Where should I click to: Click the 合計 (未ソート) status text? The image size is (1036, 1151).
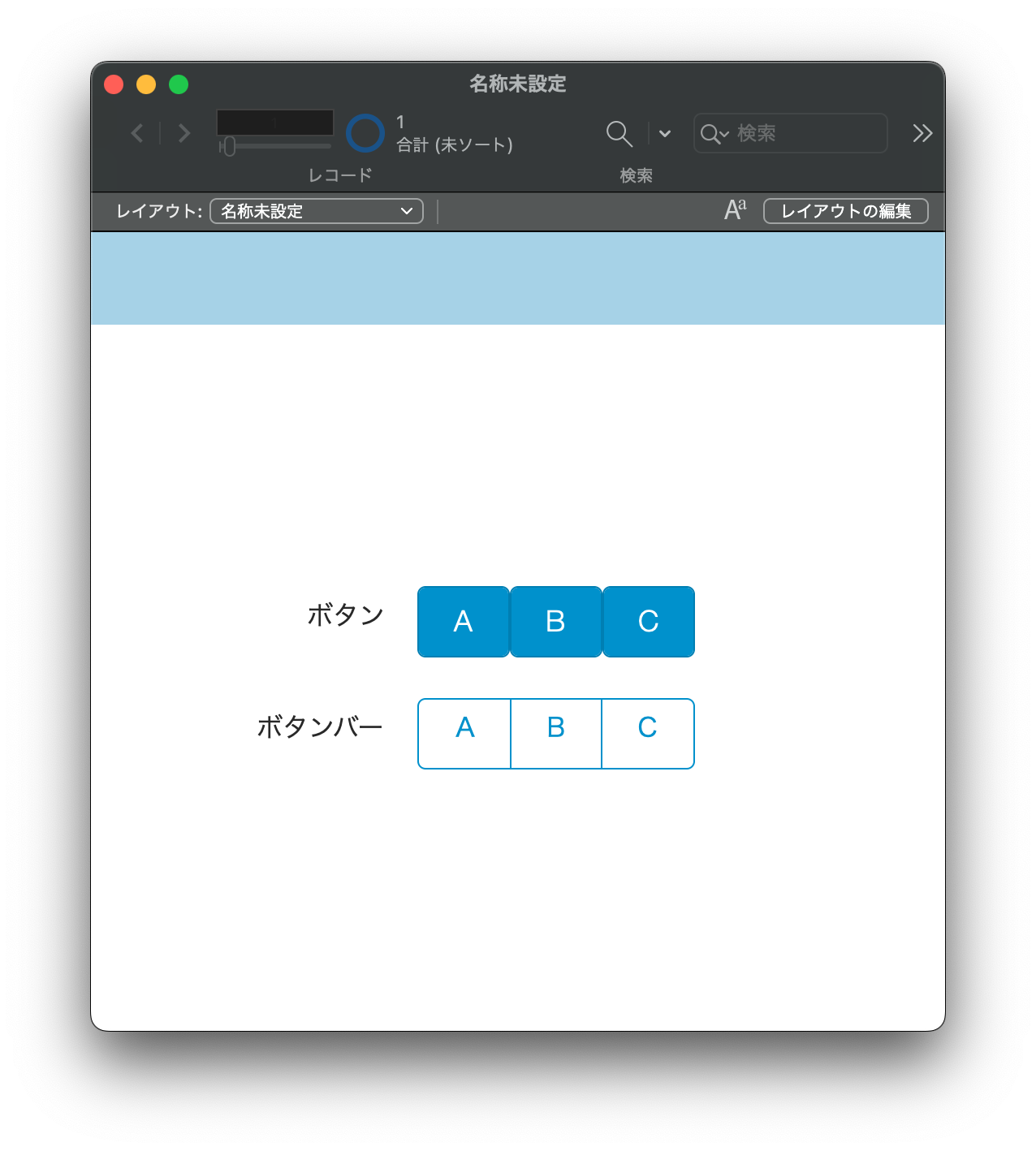tap(455, 145)
